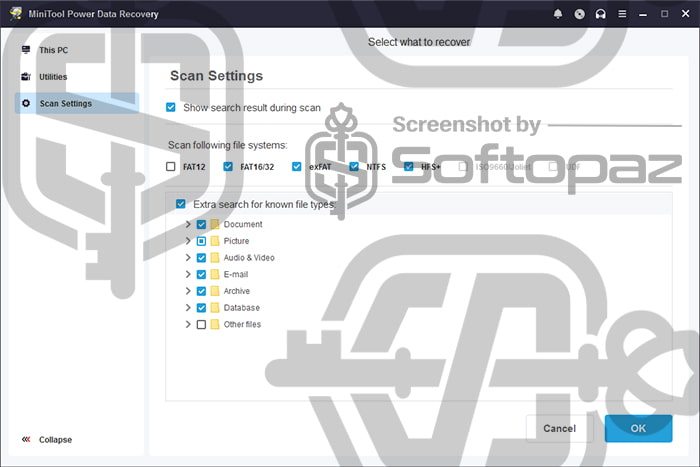
Task: Uncheck the E-mail checkbox
Action: click(x=201, y=274)
